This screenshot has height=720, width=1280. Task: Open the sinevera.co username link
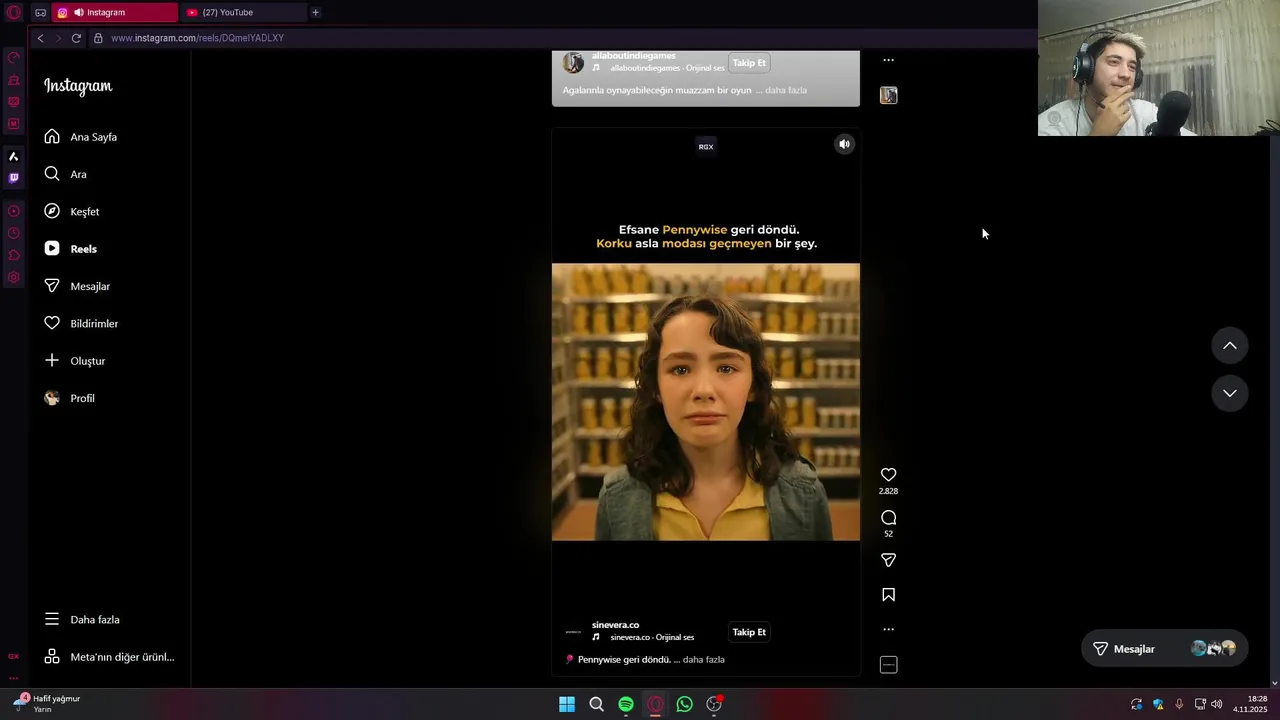615,625
